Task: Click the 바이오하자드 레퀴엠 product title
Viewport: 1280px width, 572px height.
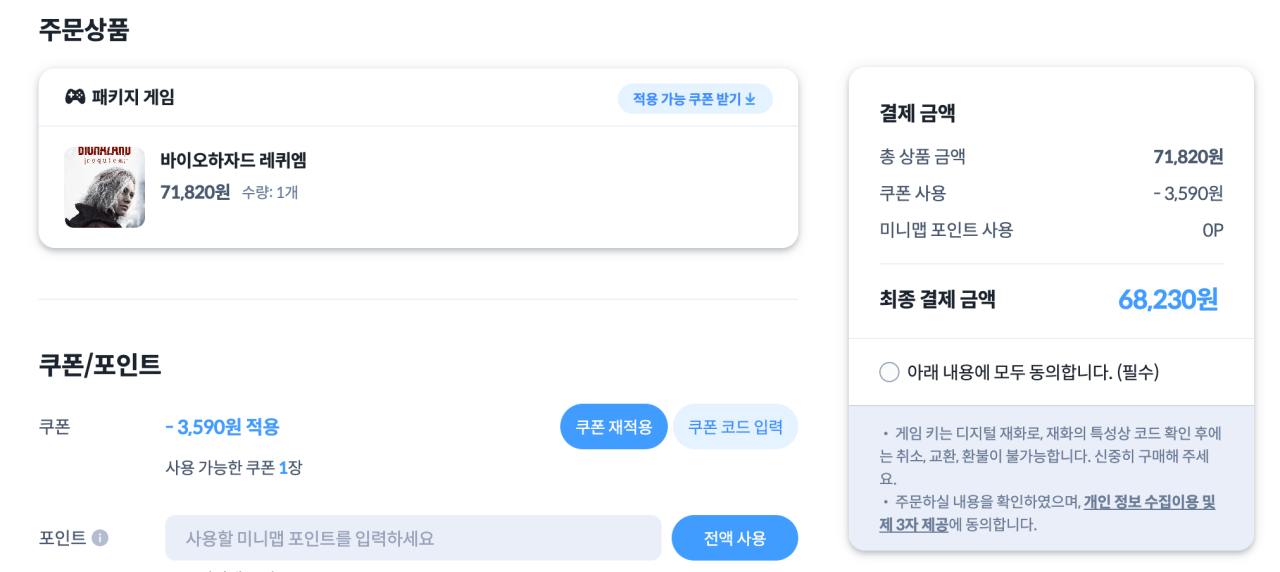Action: point(233,160)
